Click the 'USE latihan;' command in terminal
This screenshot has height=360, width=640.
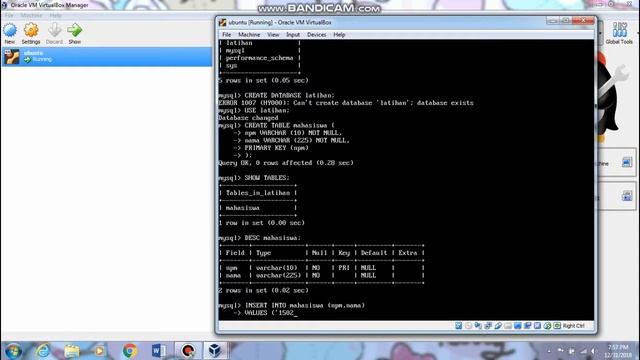[267, 110]
